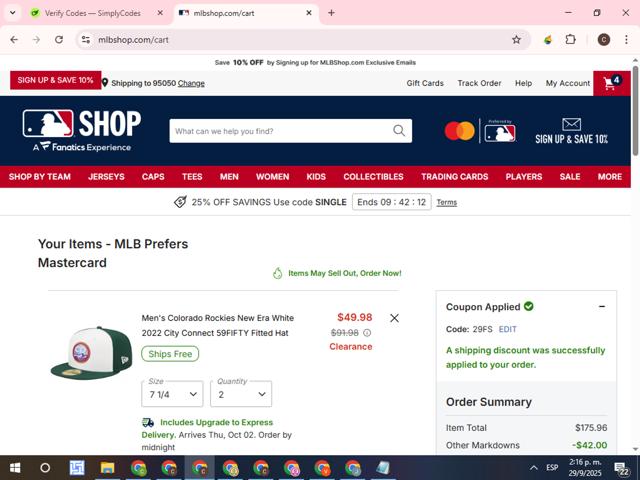Open File Explorer from the taskbar

pyautogui.click(x=107, y=468)
